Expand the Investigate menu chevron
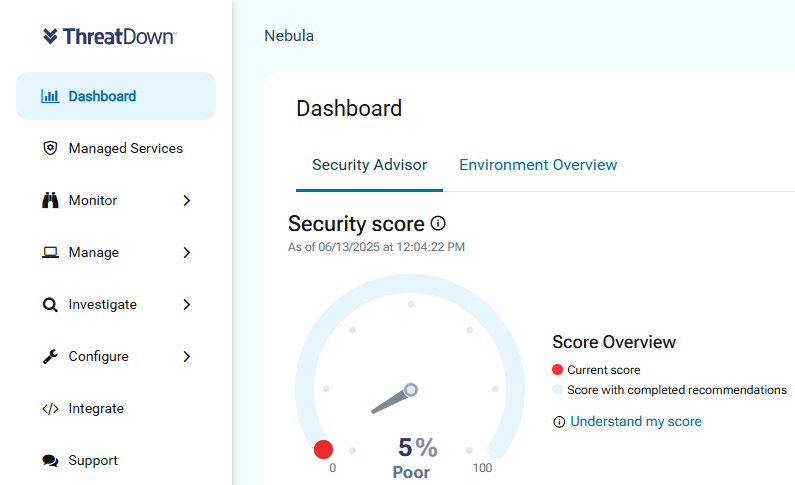This screenshot has width=795, height=485. [187, 305]
